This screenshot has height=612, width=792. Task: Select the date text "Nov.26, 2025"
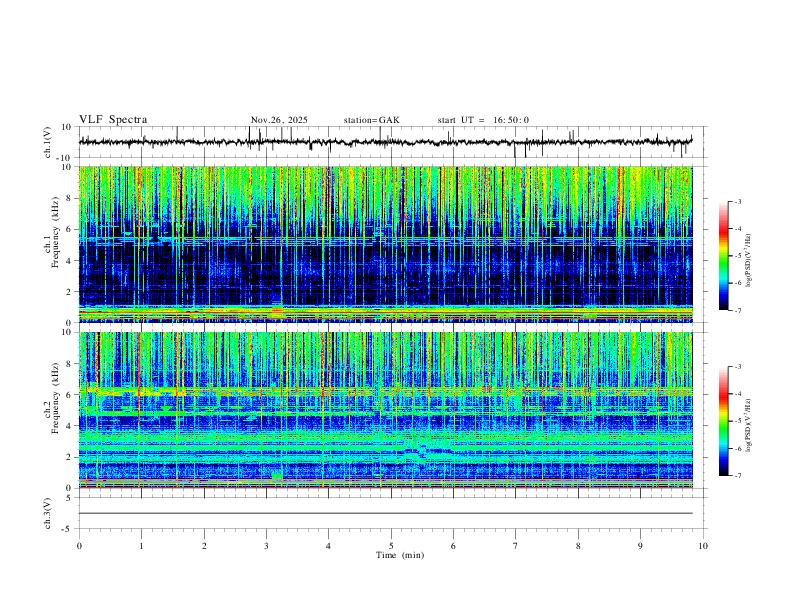(x=279, y=120)
